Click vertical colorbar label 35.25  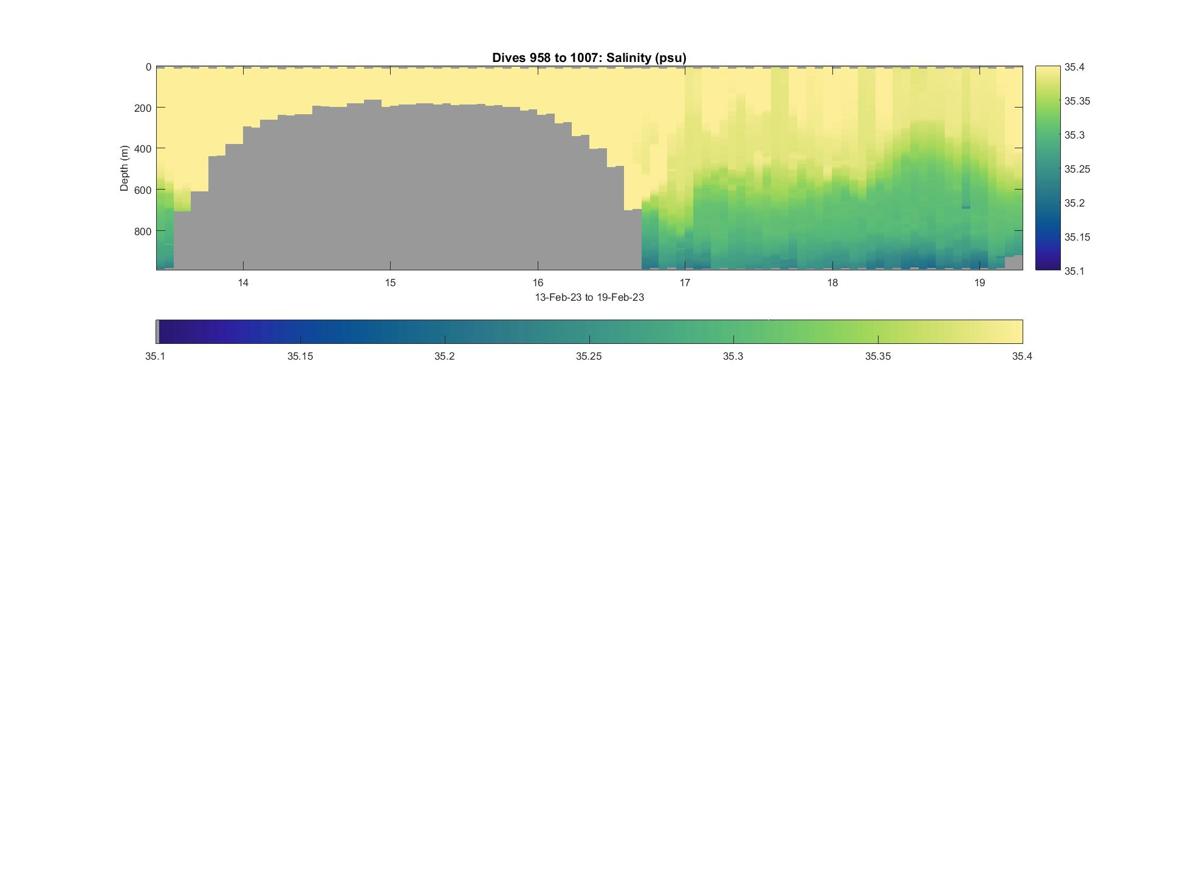pyautogui.click(x=1077, y=169)
